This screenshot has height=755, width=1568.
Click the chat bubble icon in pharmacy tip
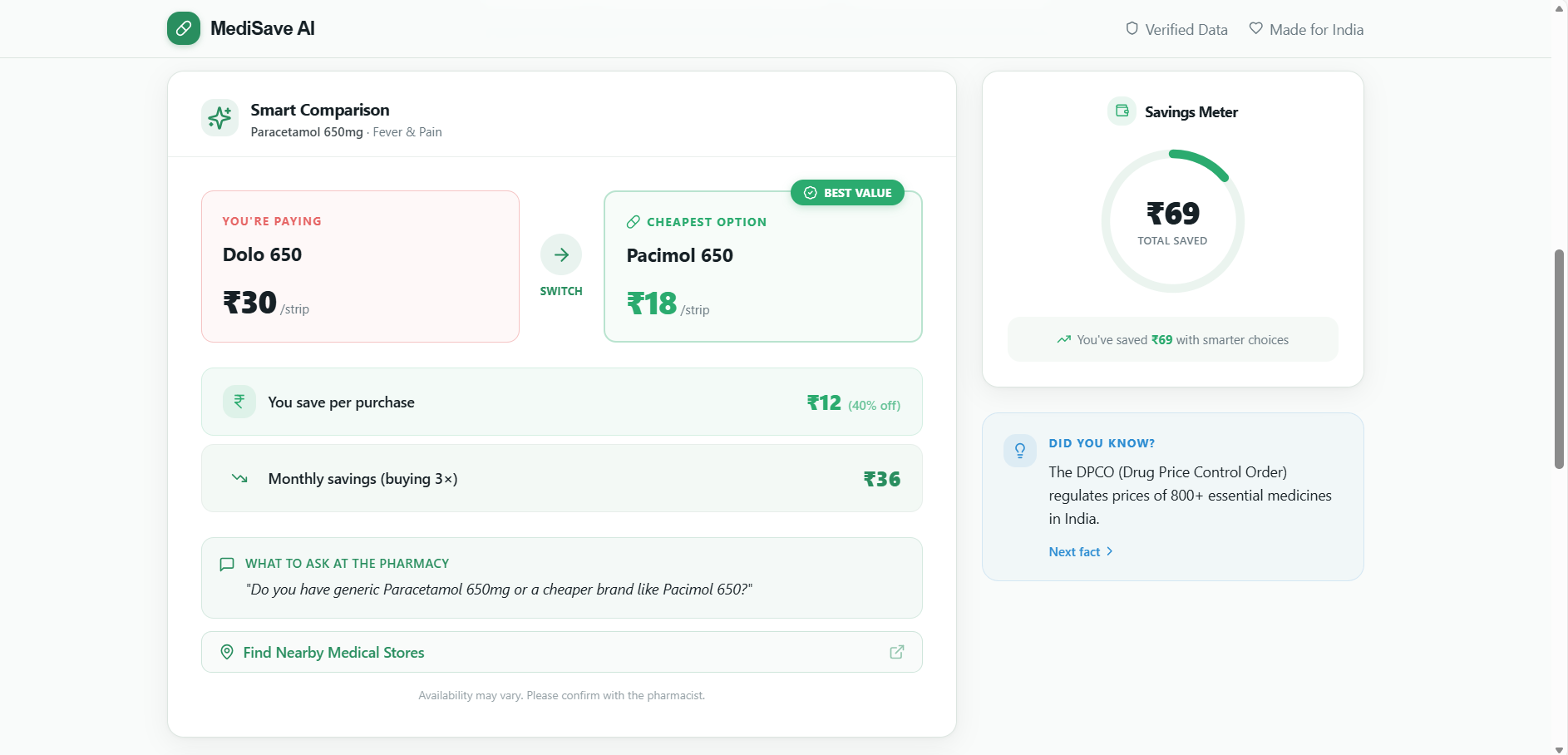point(226,564)
